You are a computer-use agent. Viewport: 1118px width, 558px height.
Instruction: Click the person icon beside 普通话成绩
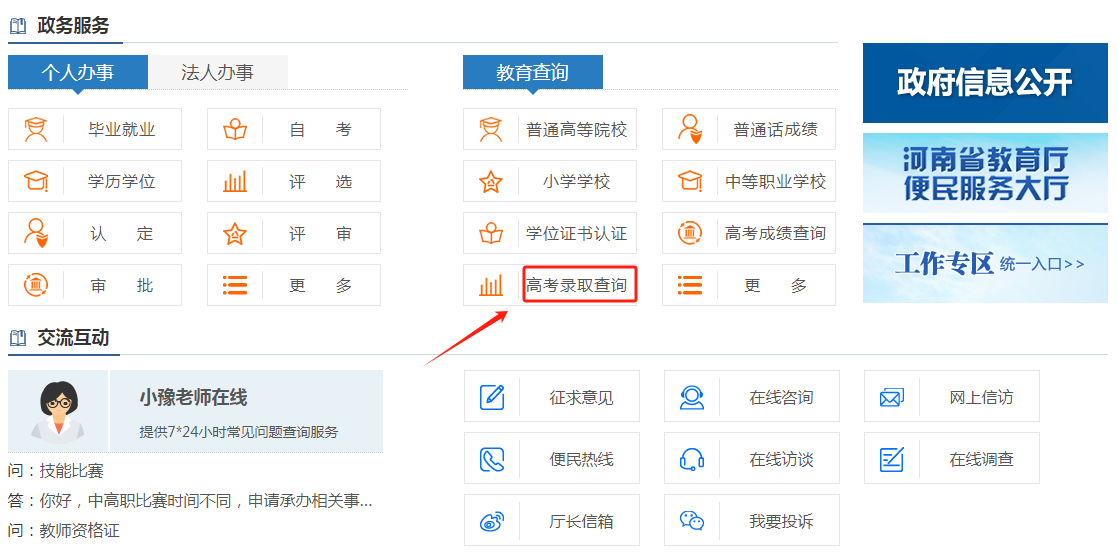click(689, 130)
